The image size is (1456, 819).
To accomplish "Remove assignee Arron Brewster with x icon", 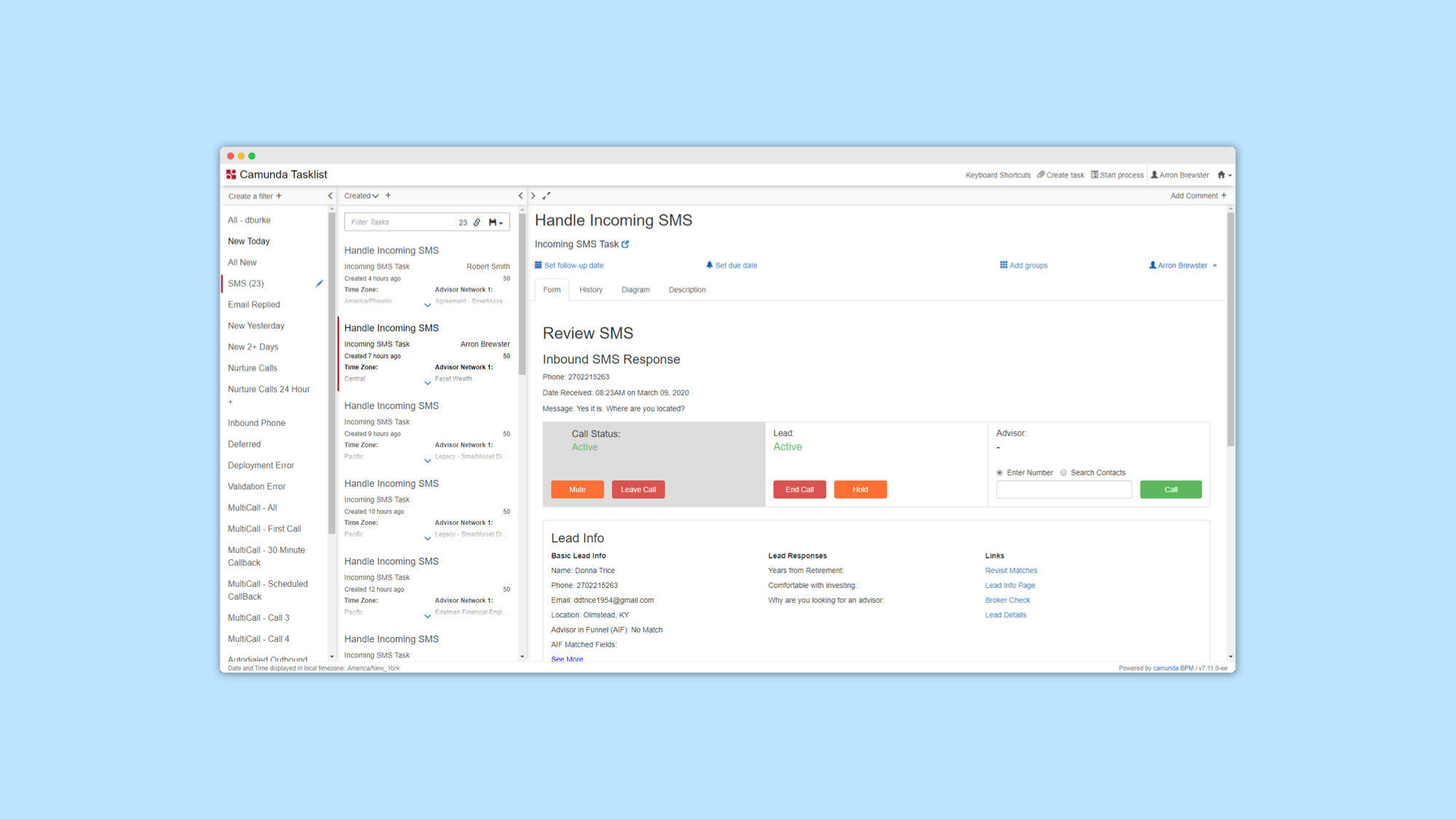I will [1215, 266].
